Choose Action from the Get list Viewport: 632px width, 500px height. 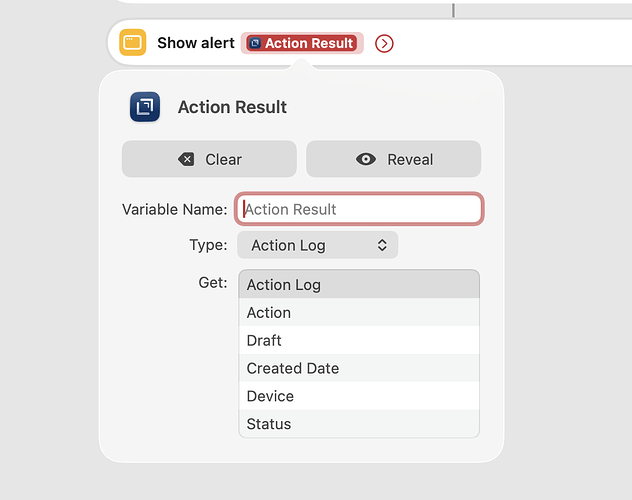pyautogui.click(x=358, y=313)
